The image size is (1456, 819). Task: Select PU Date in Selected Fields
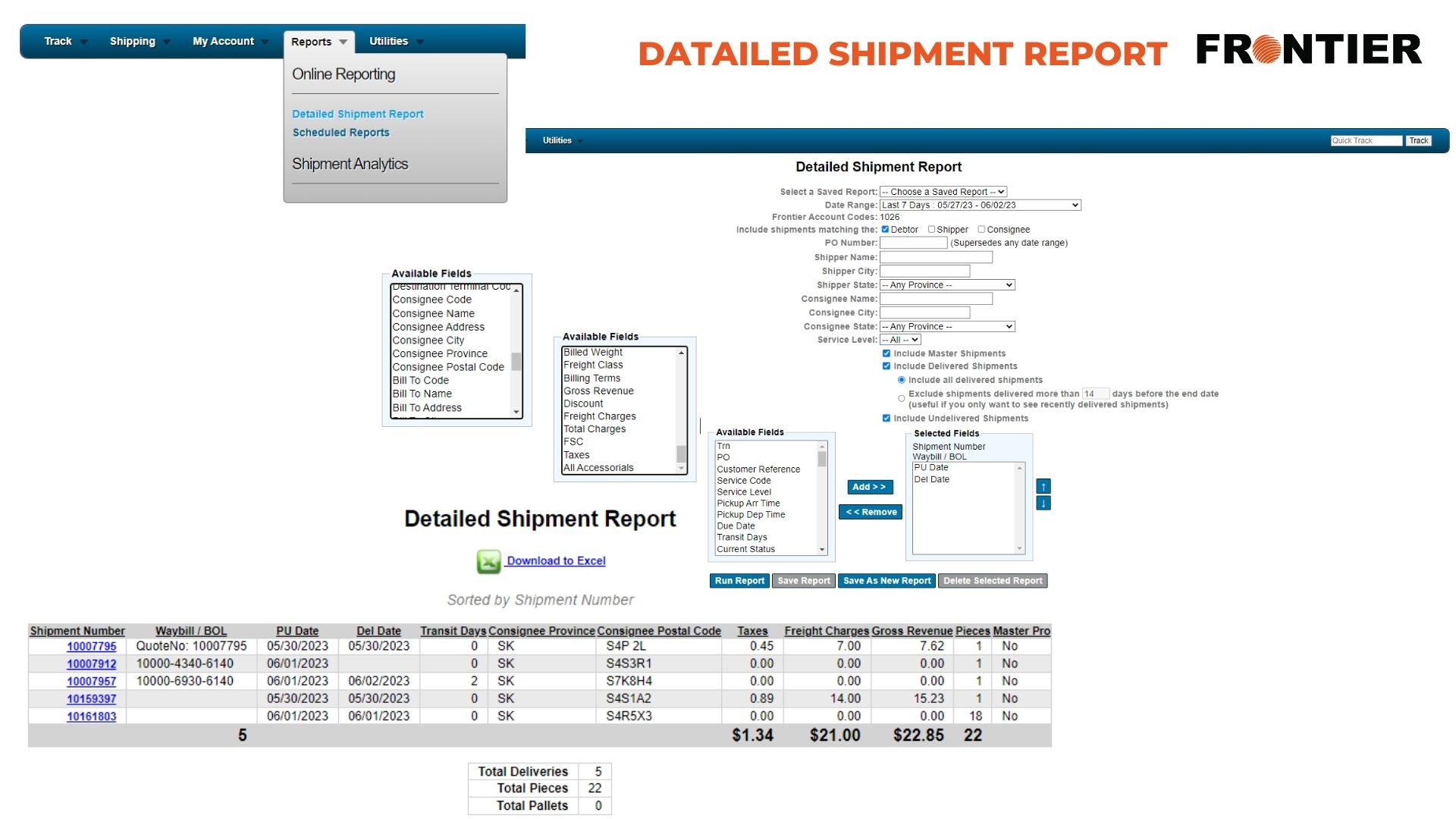[x=930, y=467]
